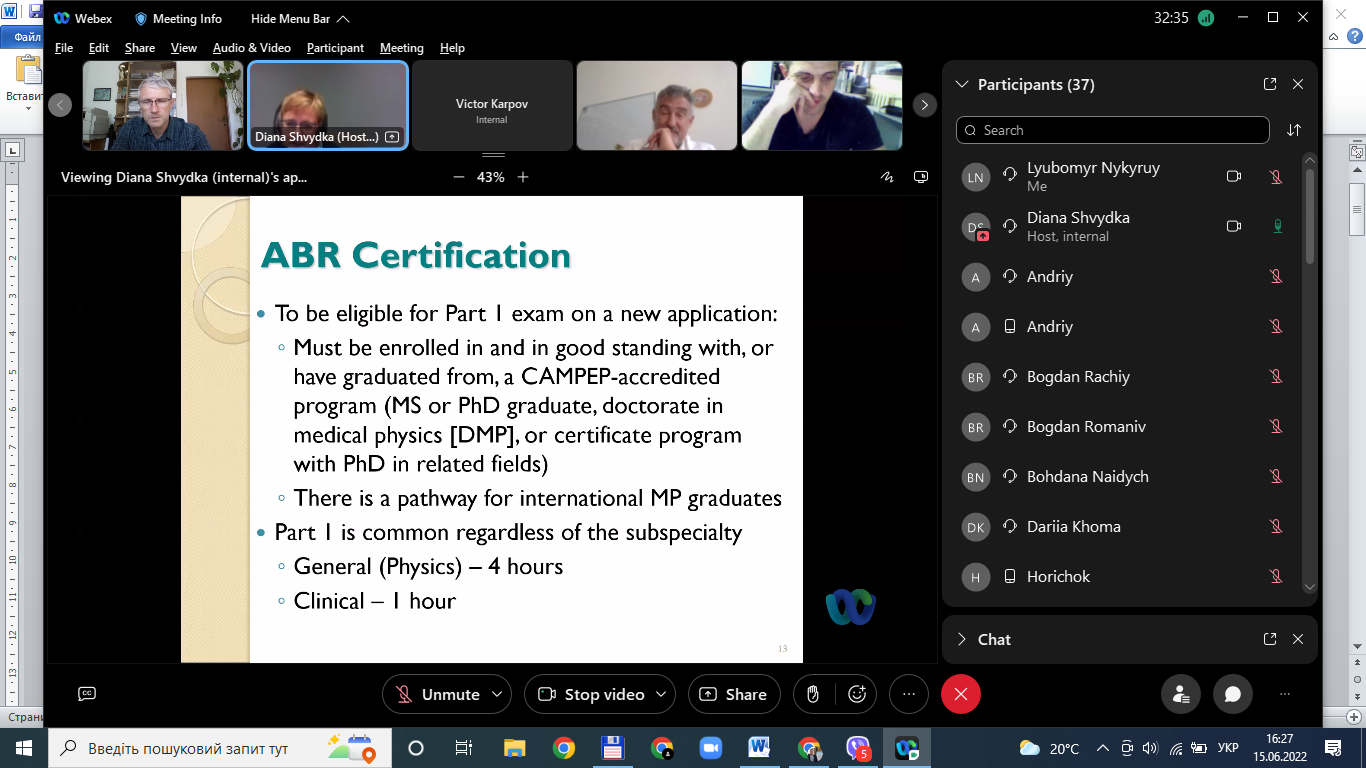
Task: Unmute the microphone
Action: [x=437, y=694]
